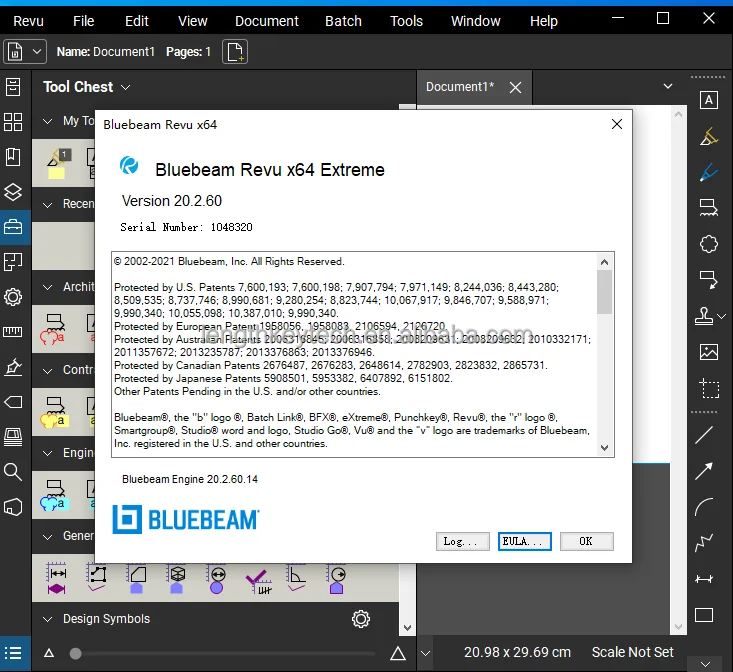Open the Tool Chest dropdown arrow

[x=125, y=87]
